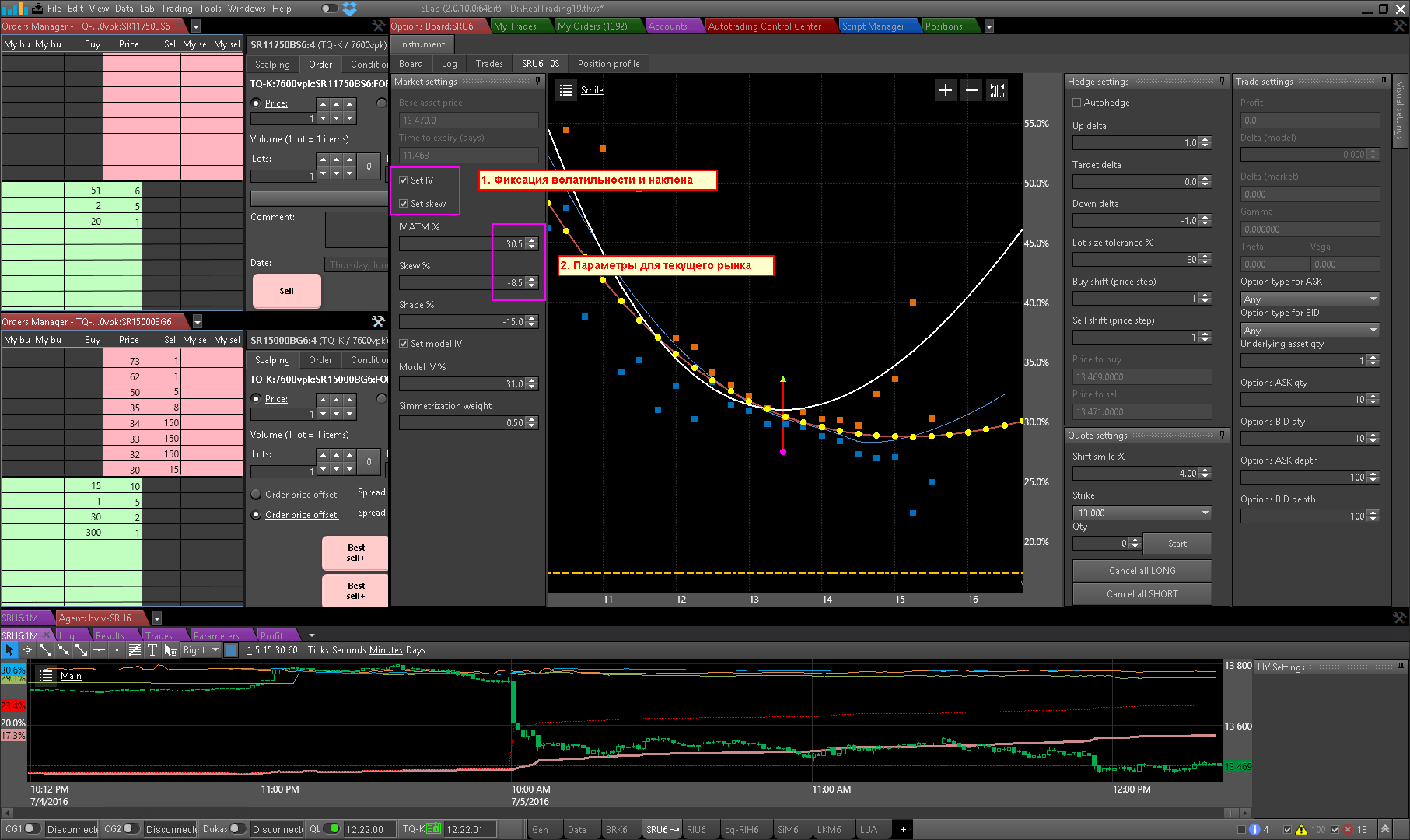The height and width of the screenshot is (840, 1410).
Task: Open the Trading menu
Action: (x=177, y=9)
